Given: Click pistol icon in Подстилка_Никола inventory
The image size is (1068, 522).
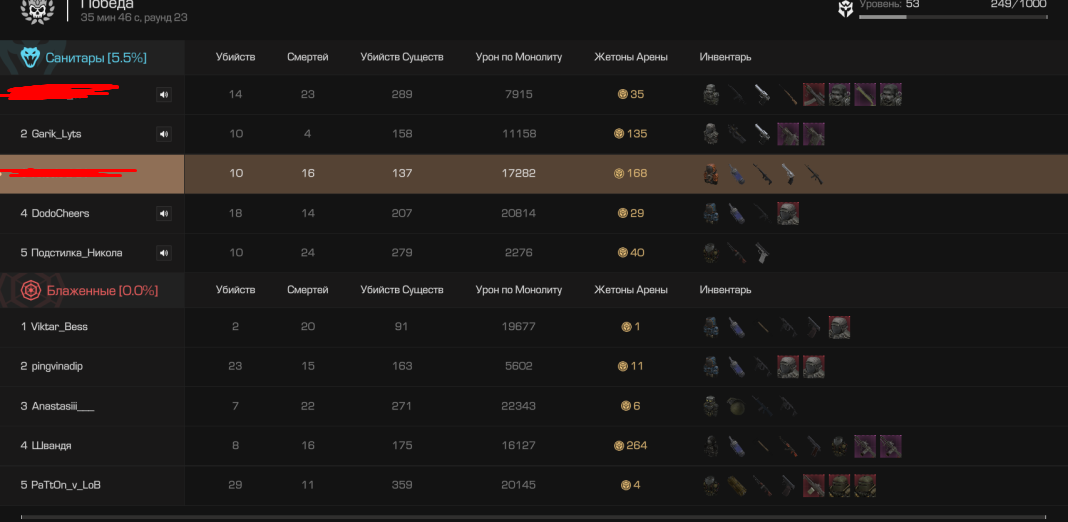Looking at the screenshot, I should [762, 253].
